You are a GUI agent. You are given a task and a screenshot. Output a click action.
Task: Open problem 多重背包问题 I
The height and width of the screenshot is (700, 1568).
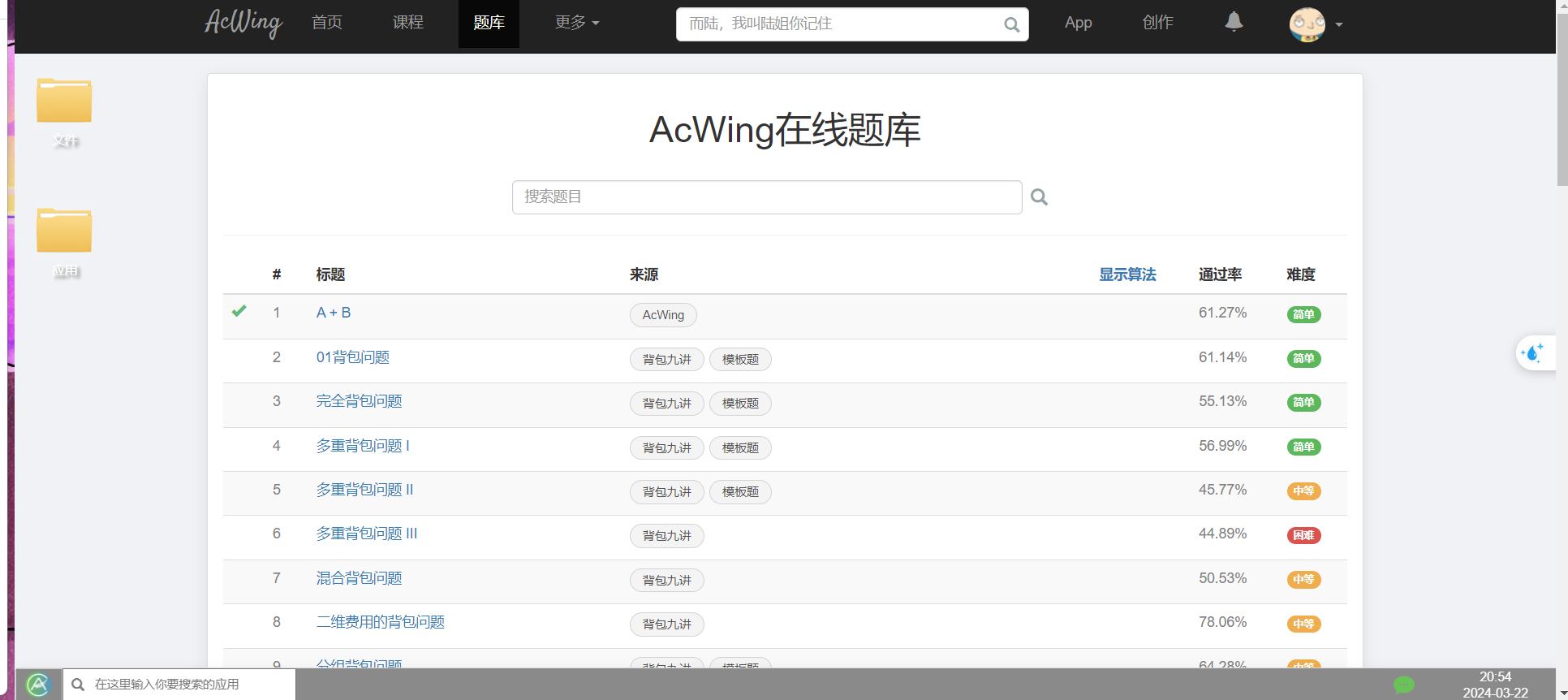(363, 446)
